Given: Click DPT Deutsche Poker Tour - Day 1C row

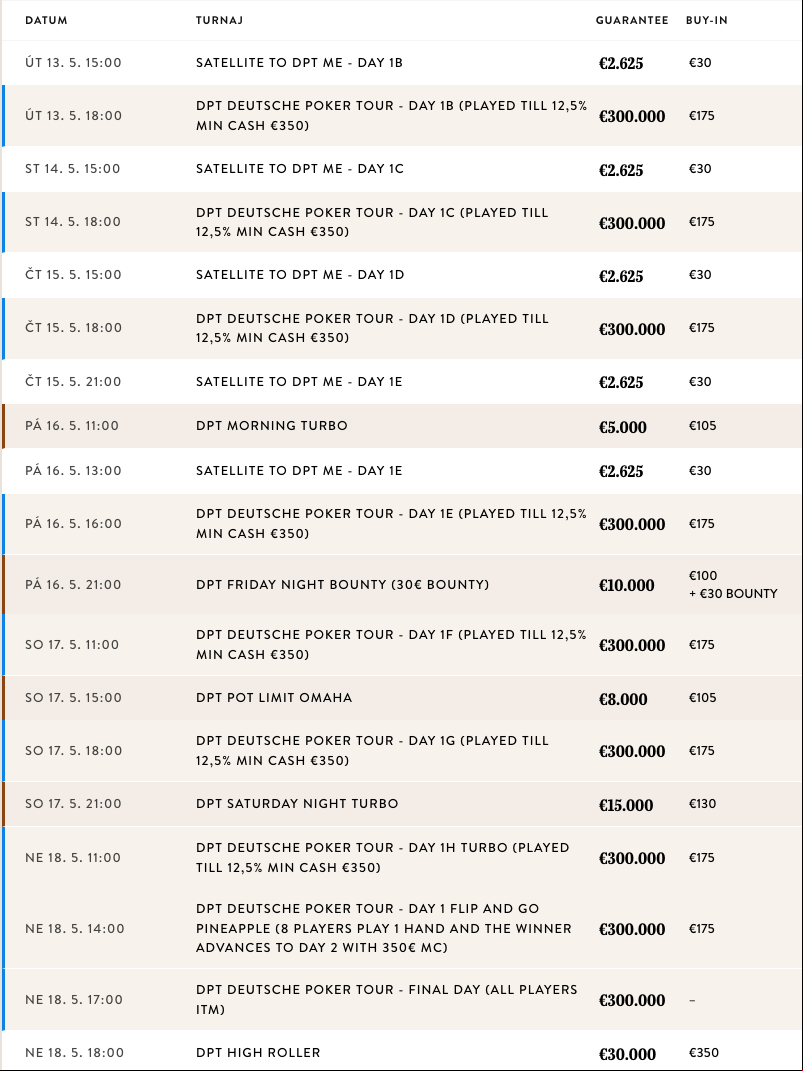Looking at the screenshot, I should (402, 222).
